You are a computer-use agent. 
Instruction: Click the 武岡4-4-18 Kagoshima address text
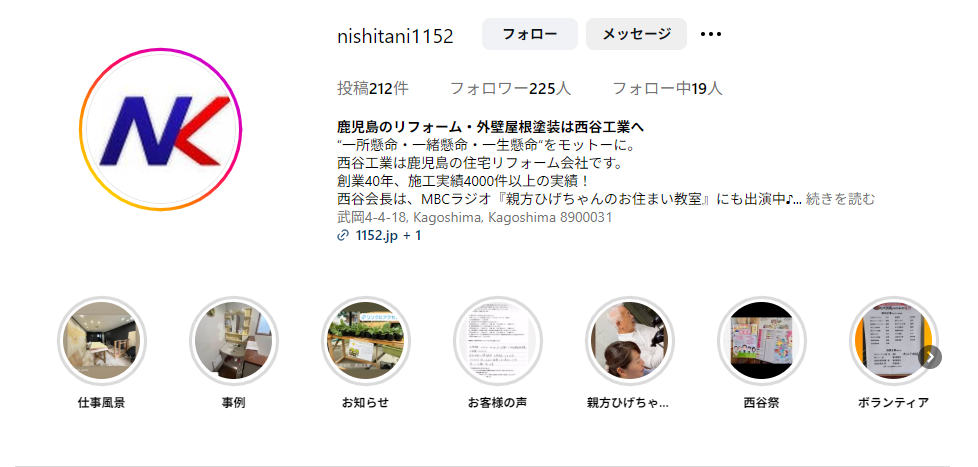tap(474, 218)
